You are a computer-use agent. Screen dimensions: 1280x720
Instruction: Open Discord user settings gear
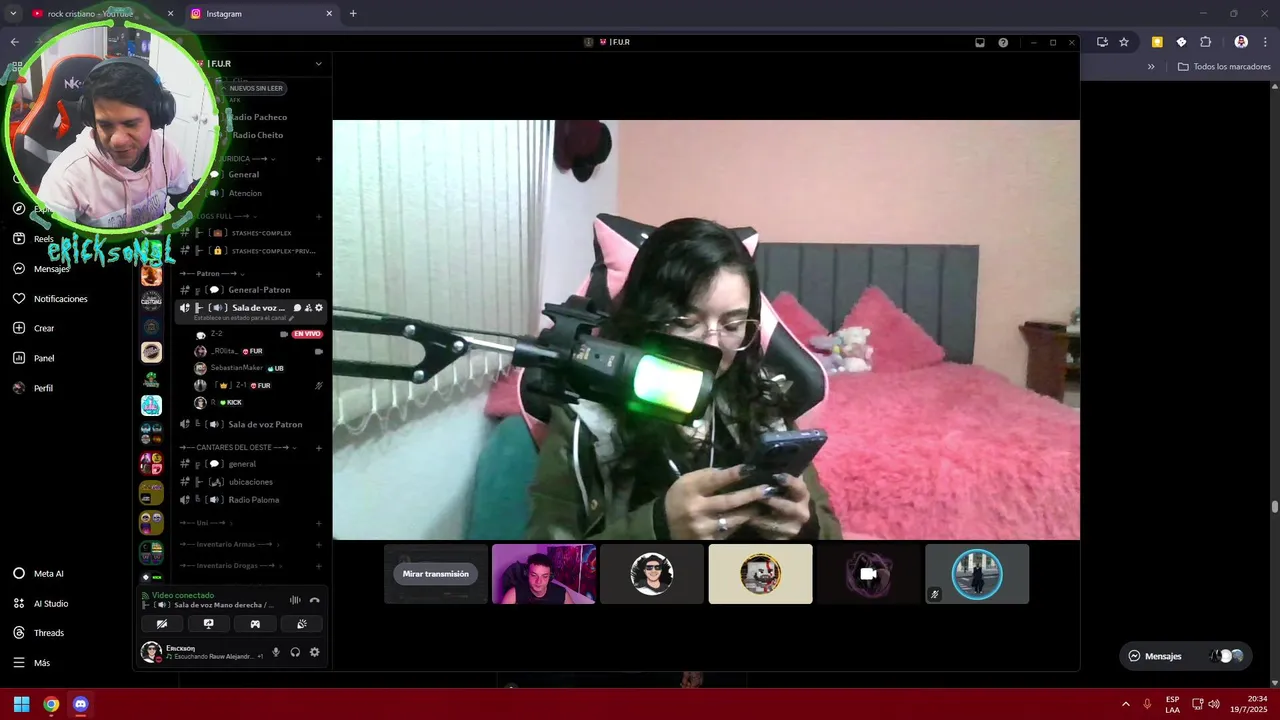314,652
